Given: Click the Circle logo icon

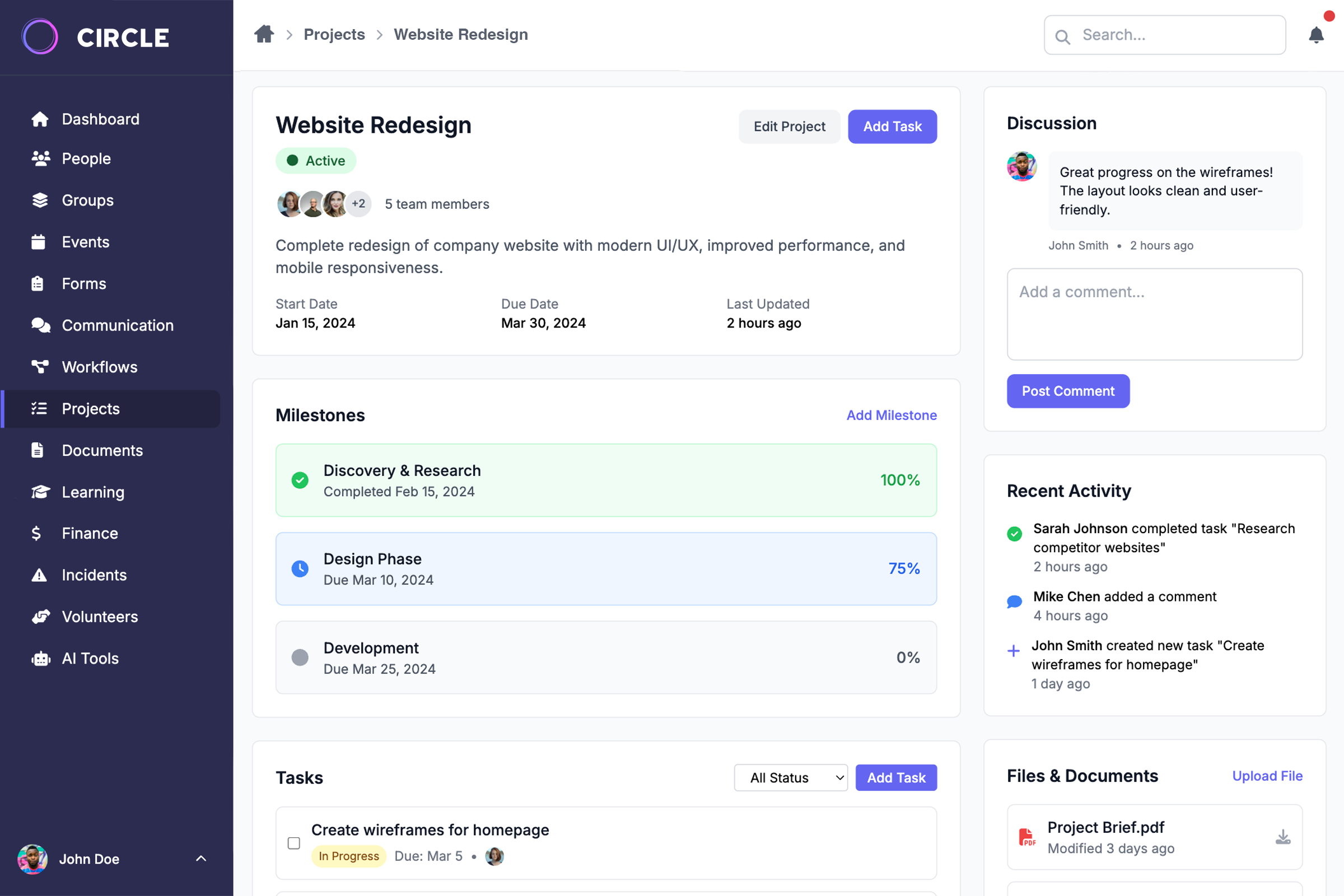Looking at the screenshot, I should pyautogui.click(x=39, y=37).
